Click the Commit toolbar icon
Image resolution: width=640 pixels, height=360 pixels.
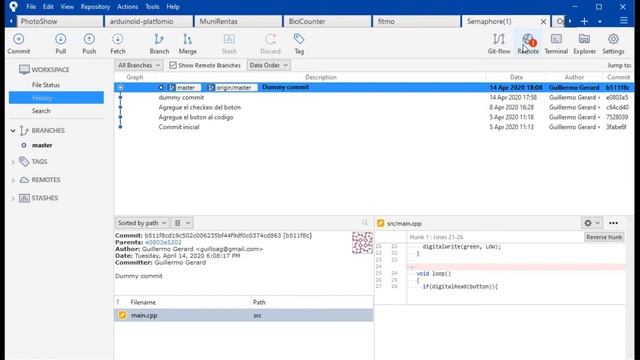point(18,44)
